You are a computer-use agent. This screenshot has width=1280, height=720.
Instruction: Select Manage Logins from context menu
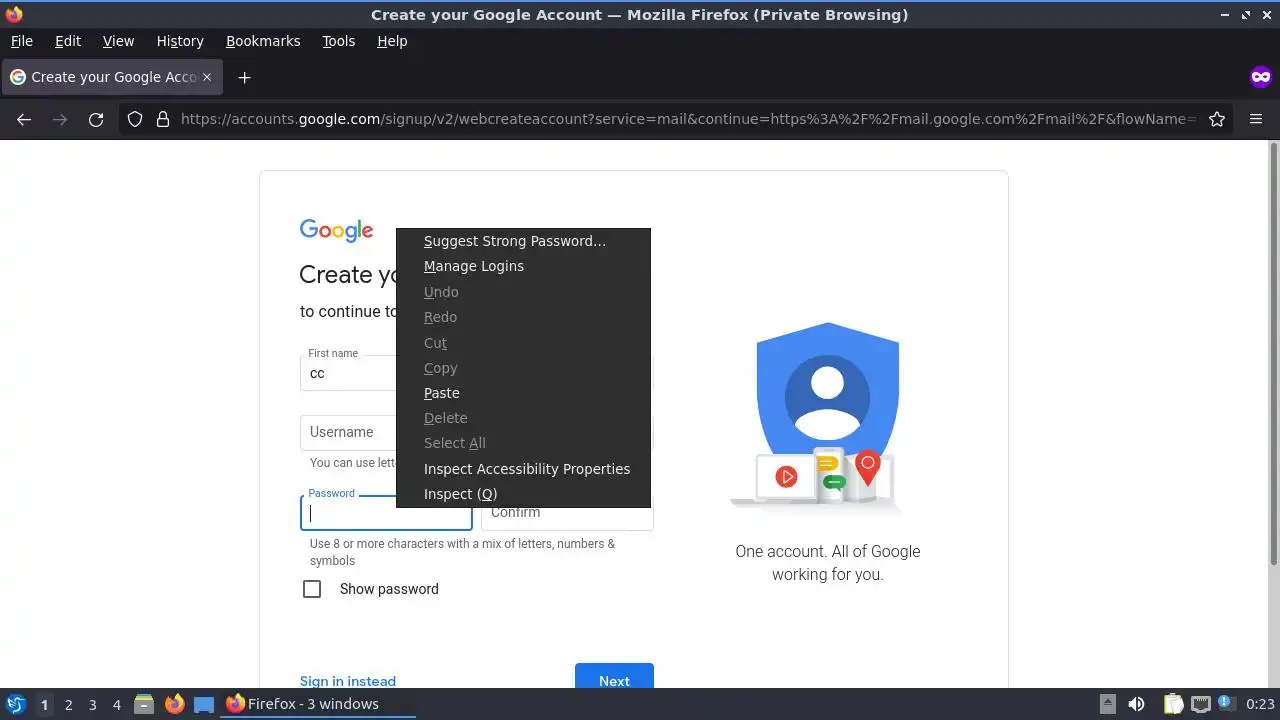tap(523, 266)
